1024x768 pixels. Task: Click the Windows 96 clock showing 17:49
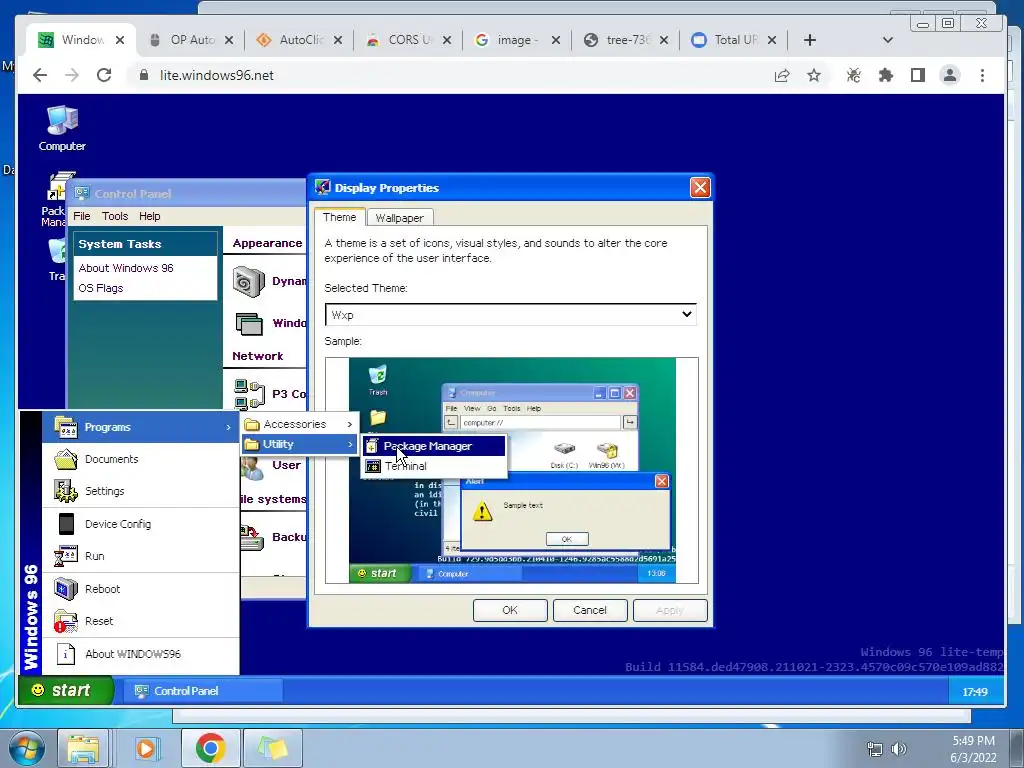[974, 692]
